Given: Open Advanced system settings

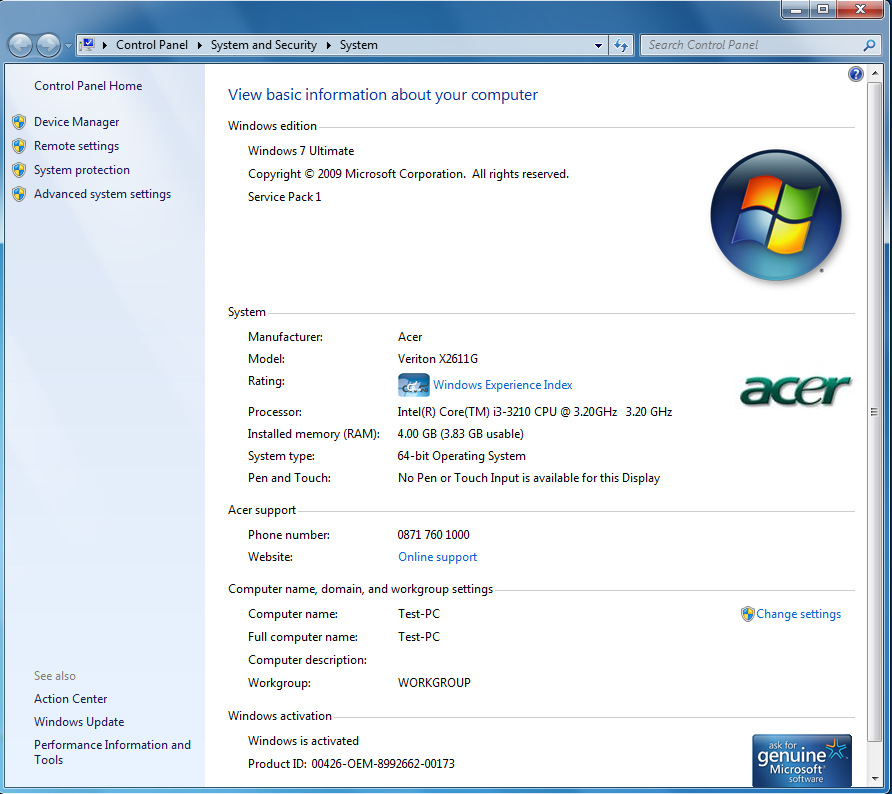Looking at the screenshot, I should [x=102, y=194].
